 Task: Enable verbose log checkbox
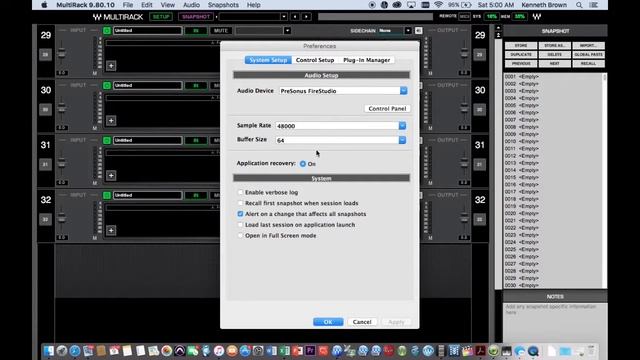pos(240,192)
